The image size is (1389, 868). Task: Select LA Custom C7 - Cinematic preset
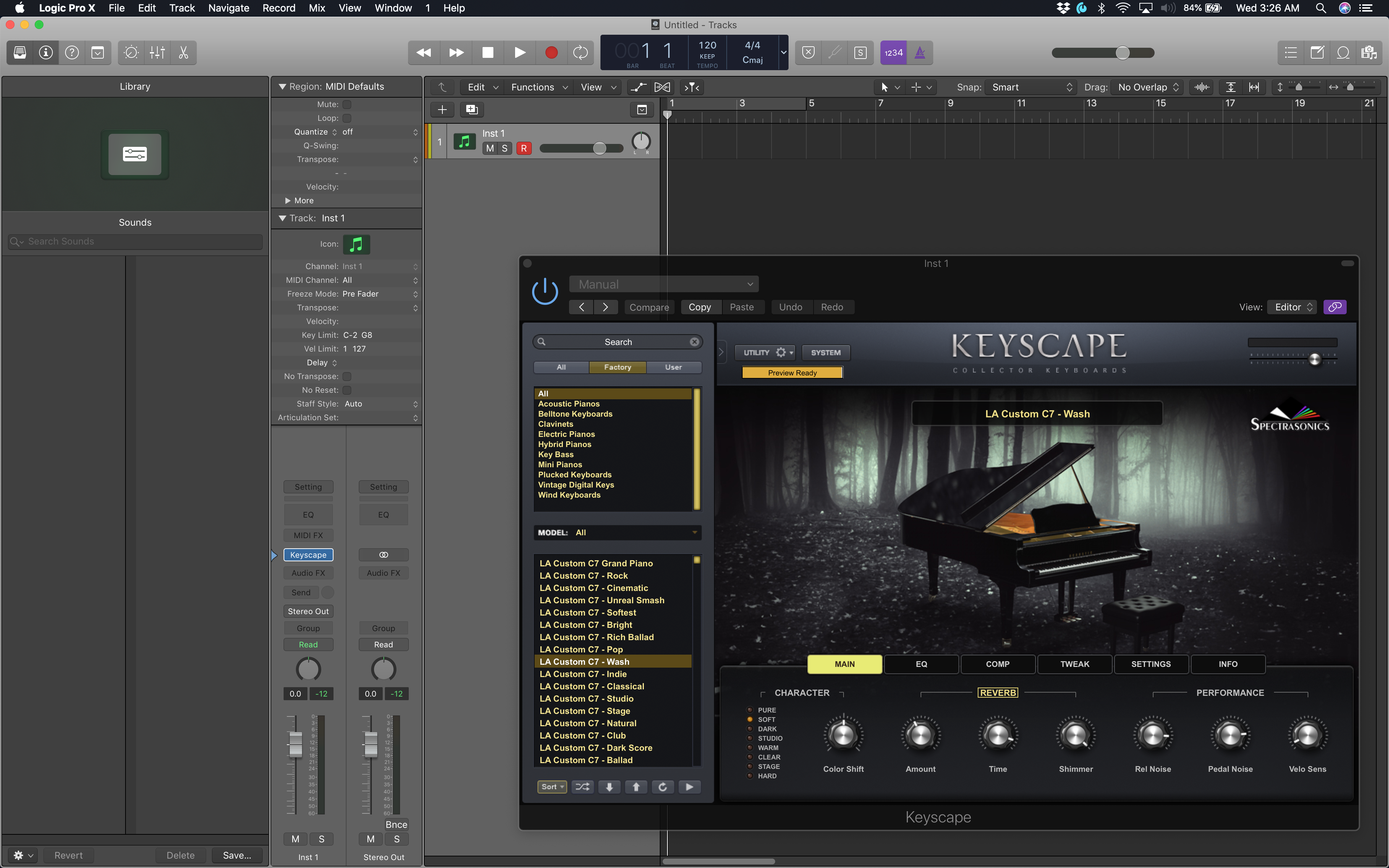tap(594, 588)
